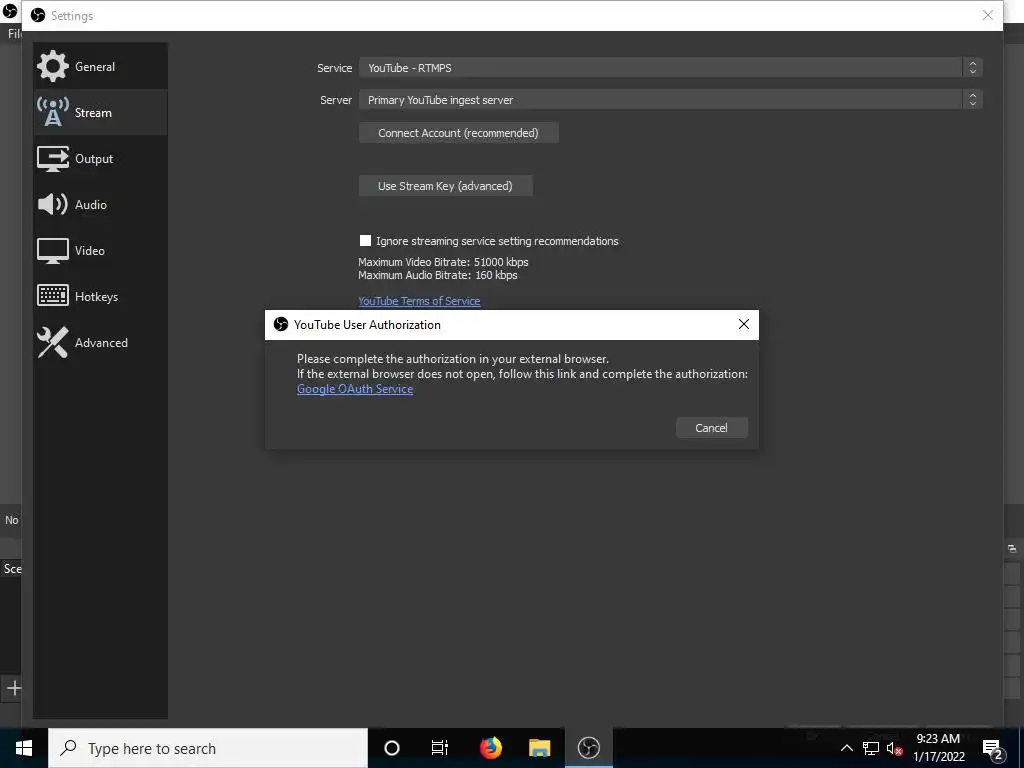Expand the Server dropdown list
This screenshot has width=1024, height=768.
point(670,100)
